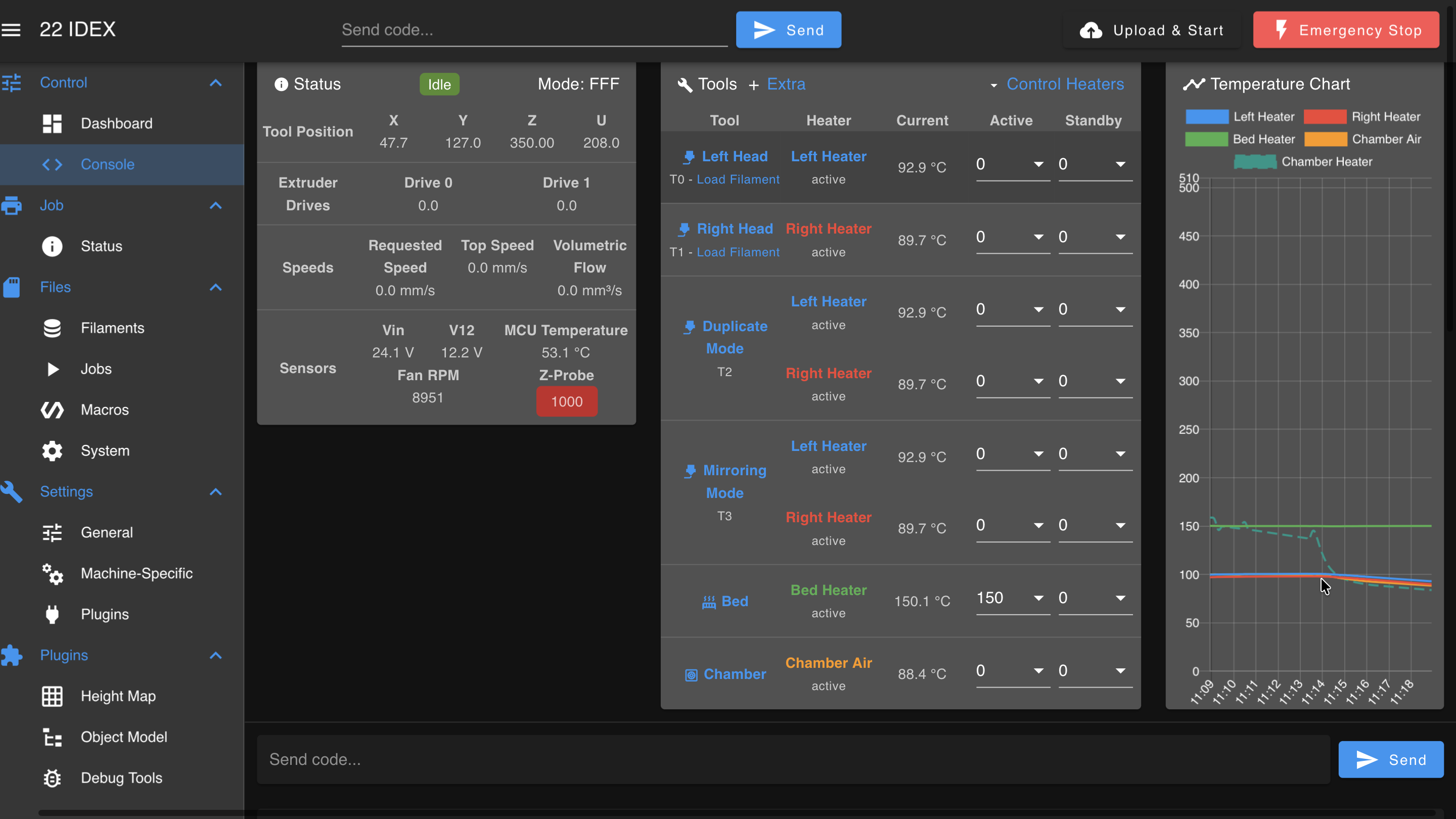The height and width of the screenshot is (819, 1456).
Task: Collapse the Control sidebar section
Action: point(215,82)
